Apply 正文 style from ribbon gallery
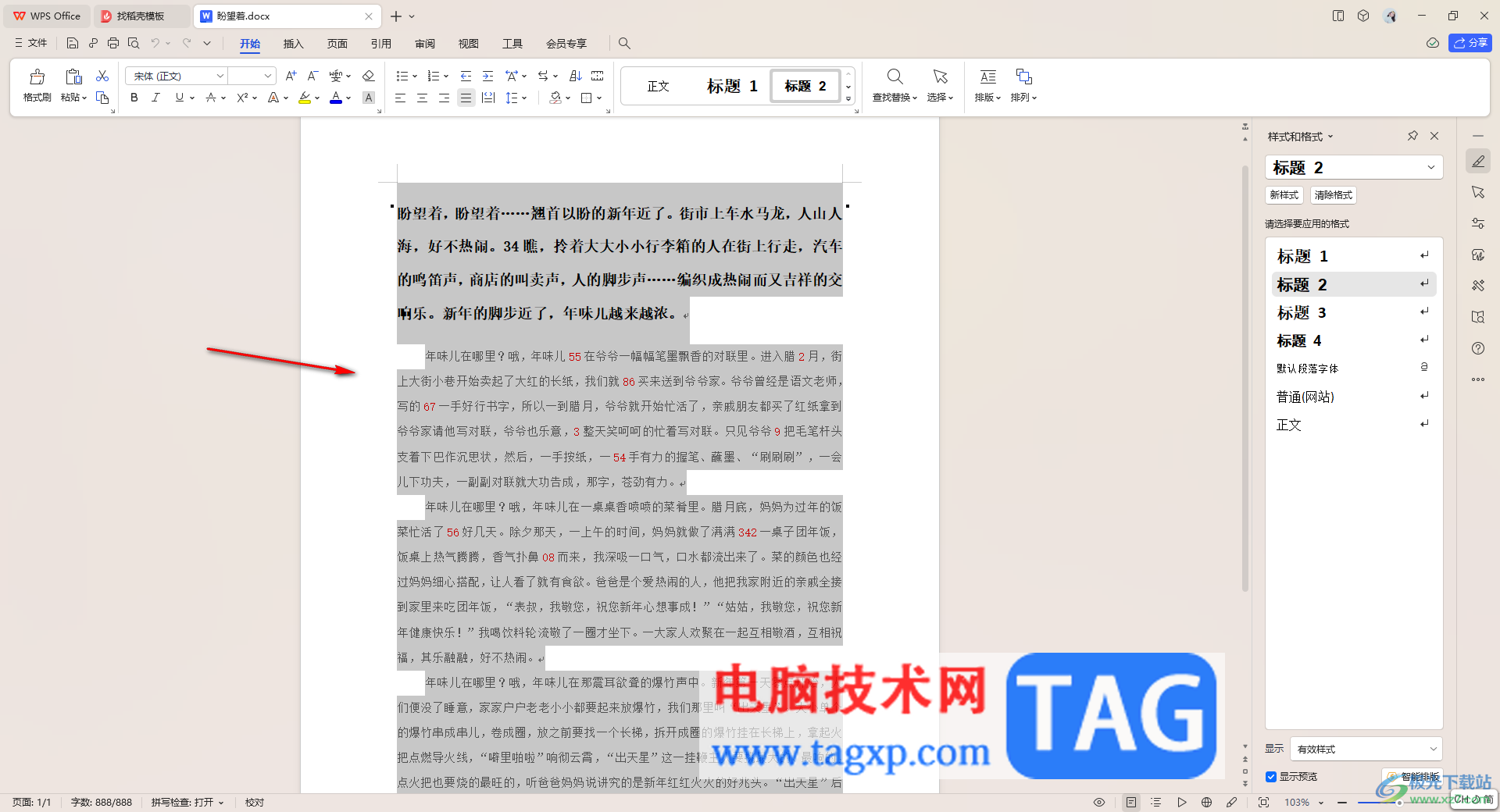The image size is (1500, 812). pos(659,86)
